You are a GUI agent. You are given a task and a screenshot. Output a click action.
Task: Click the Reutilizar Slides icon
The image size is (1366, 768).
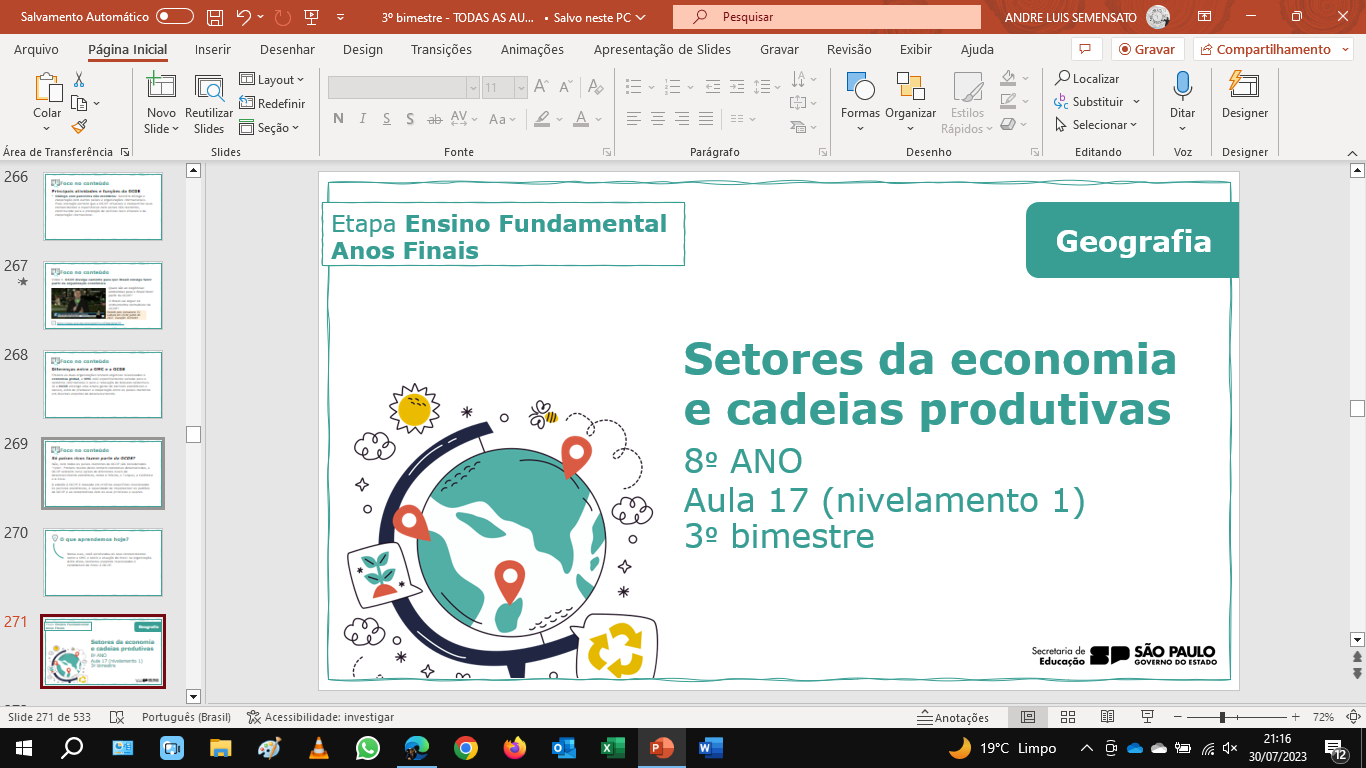[209, 88]
